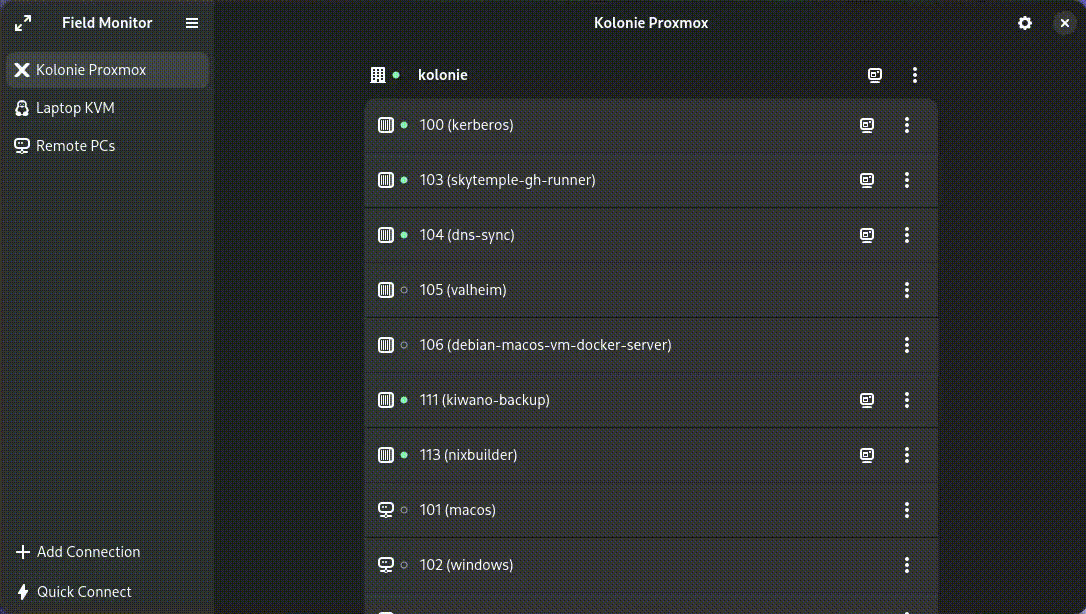Open console icon for 111 (kiwano-backup)
The width and height of the screenshot is (1086, 614).
click(867, 400)
